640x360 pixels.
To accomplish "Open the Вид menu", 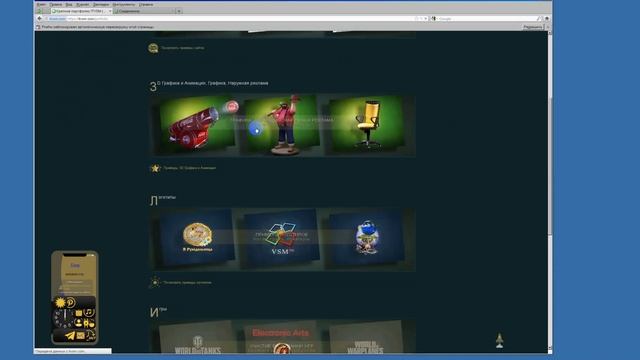I will tap(69, 4).
